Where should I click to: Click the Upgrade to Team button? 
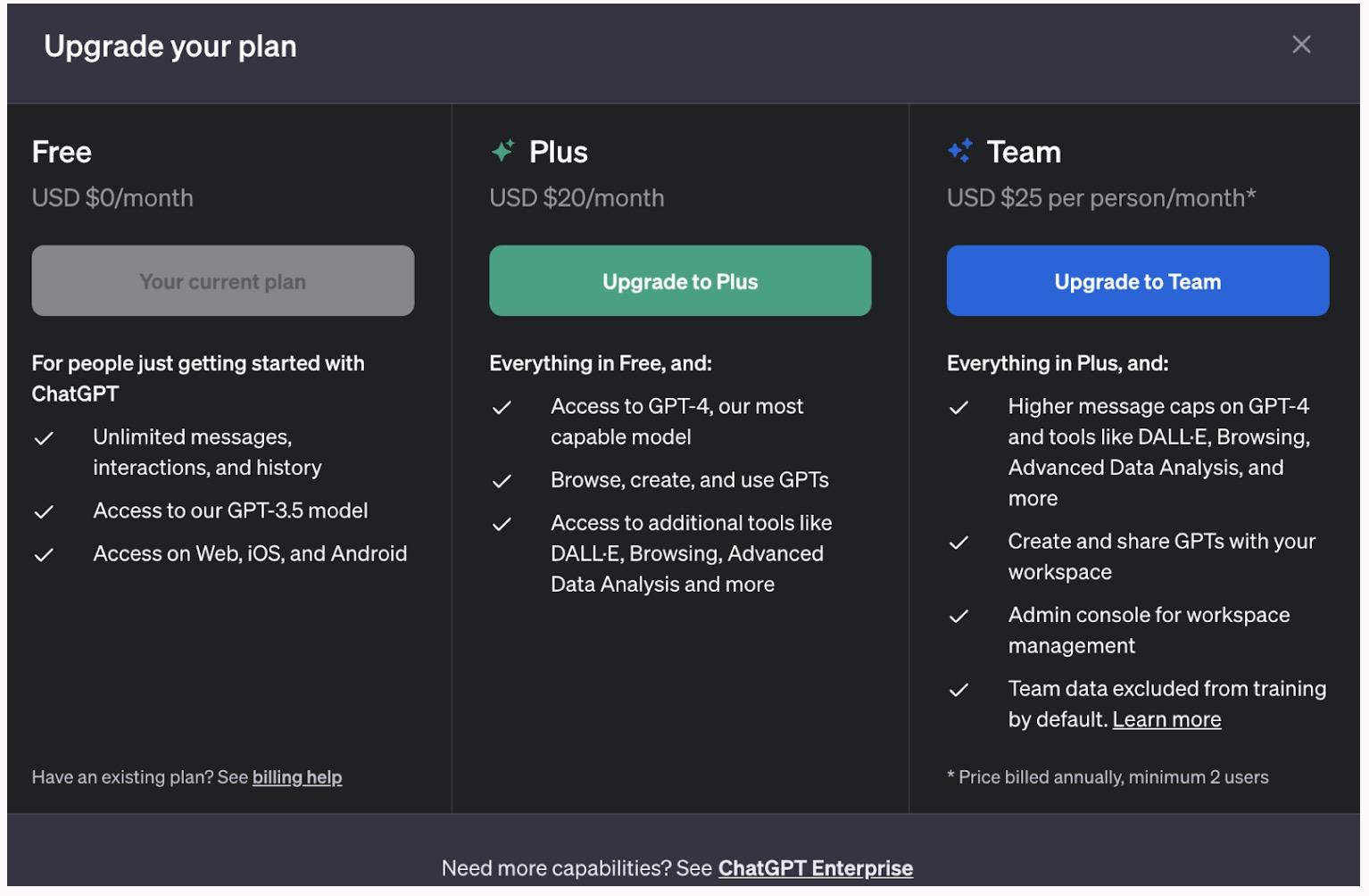(x=1138, y=281)
